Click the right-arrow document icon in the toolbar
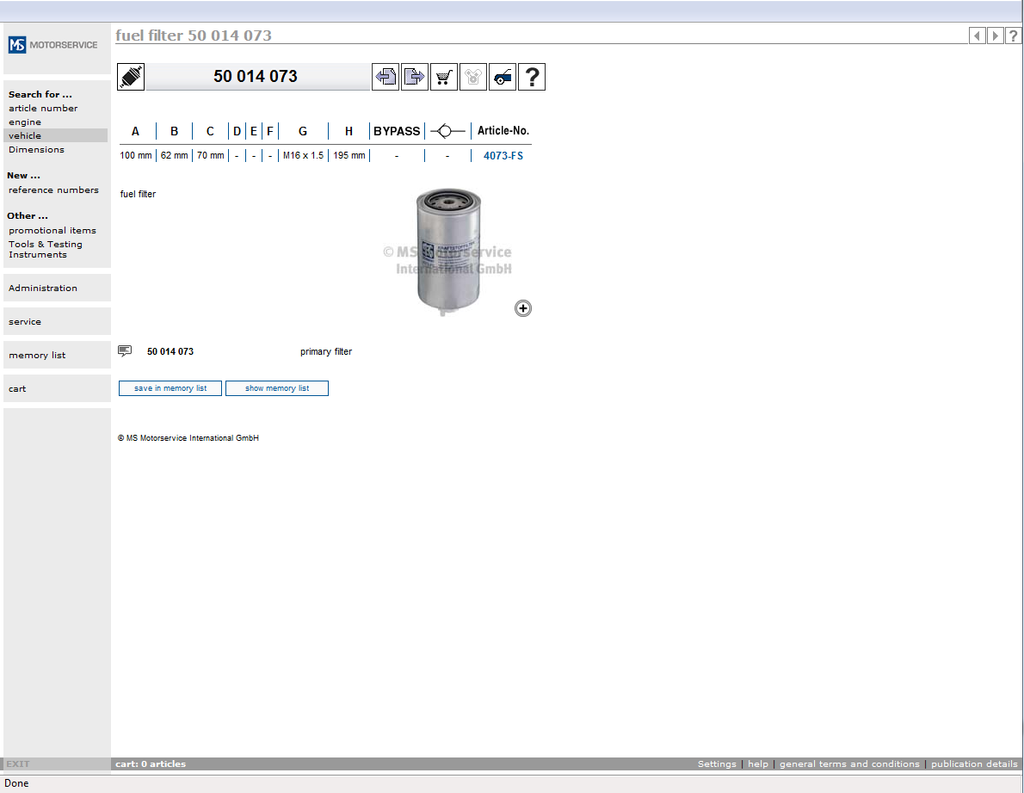 (414, 77)
